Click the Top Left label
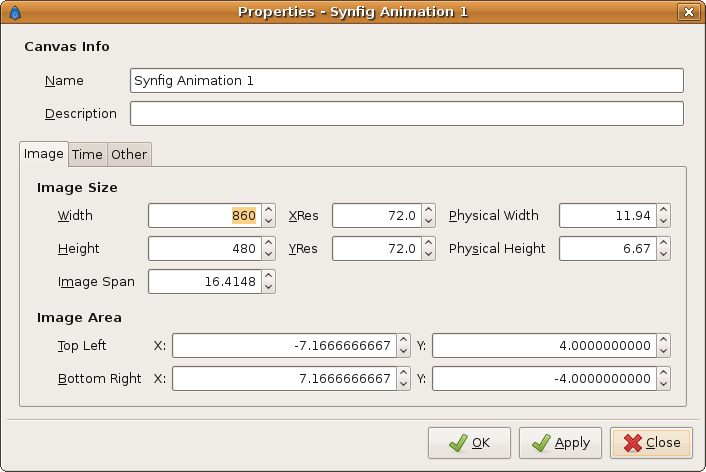 click(82, 346)
